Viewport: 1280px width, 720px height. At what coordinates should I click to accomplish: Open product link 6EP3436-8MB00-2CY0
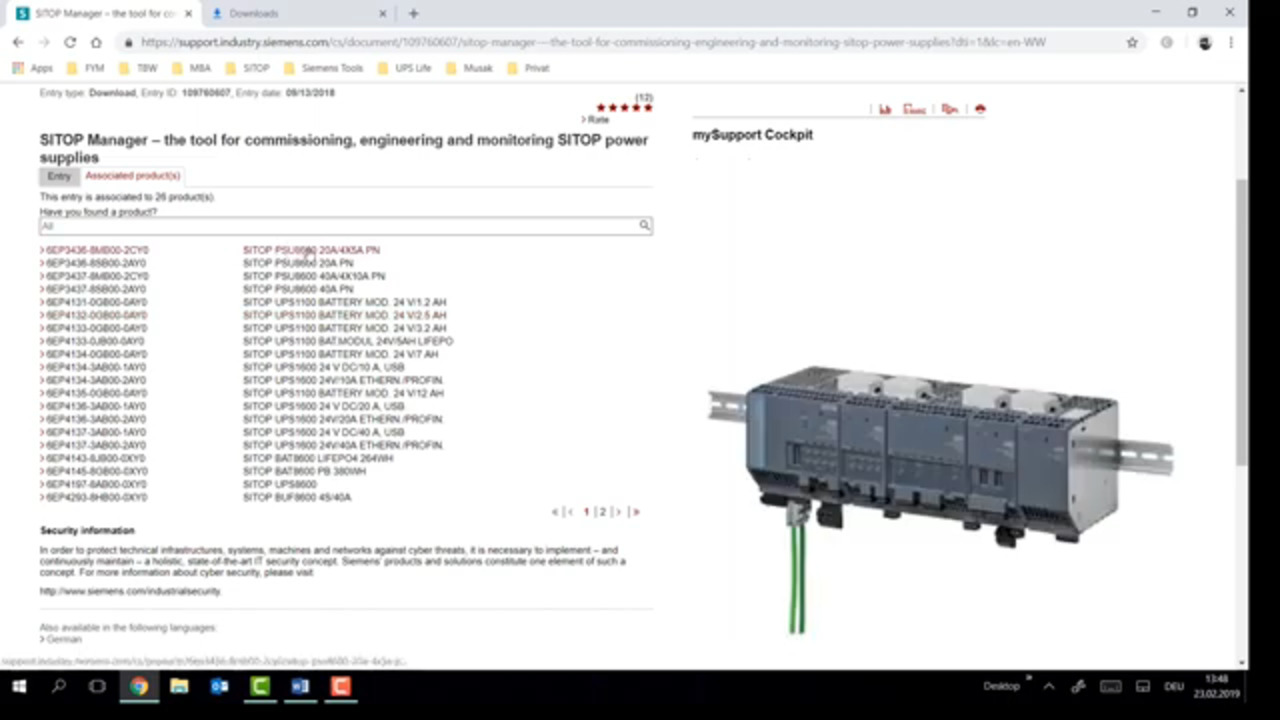tap(96, 250)
